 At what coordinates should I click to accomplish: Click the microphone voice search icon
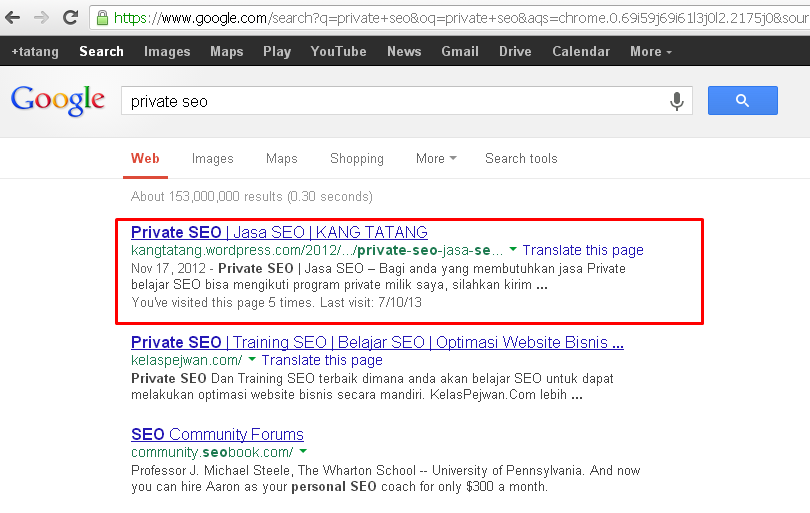(676, 101)
